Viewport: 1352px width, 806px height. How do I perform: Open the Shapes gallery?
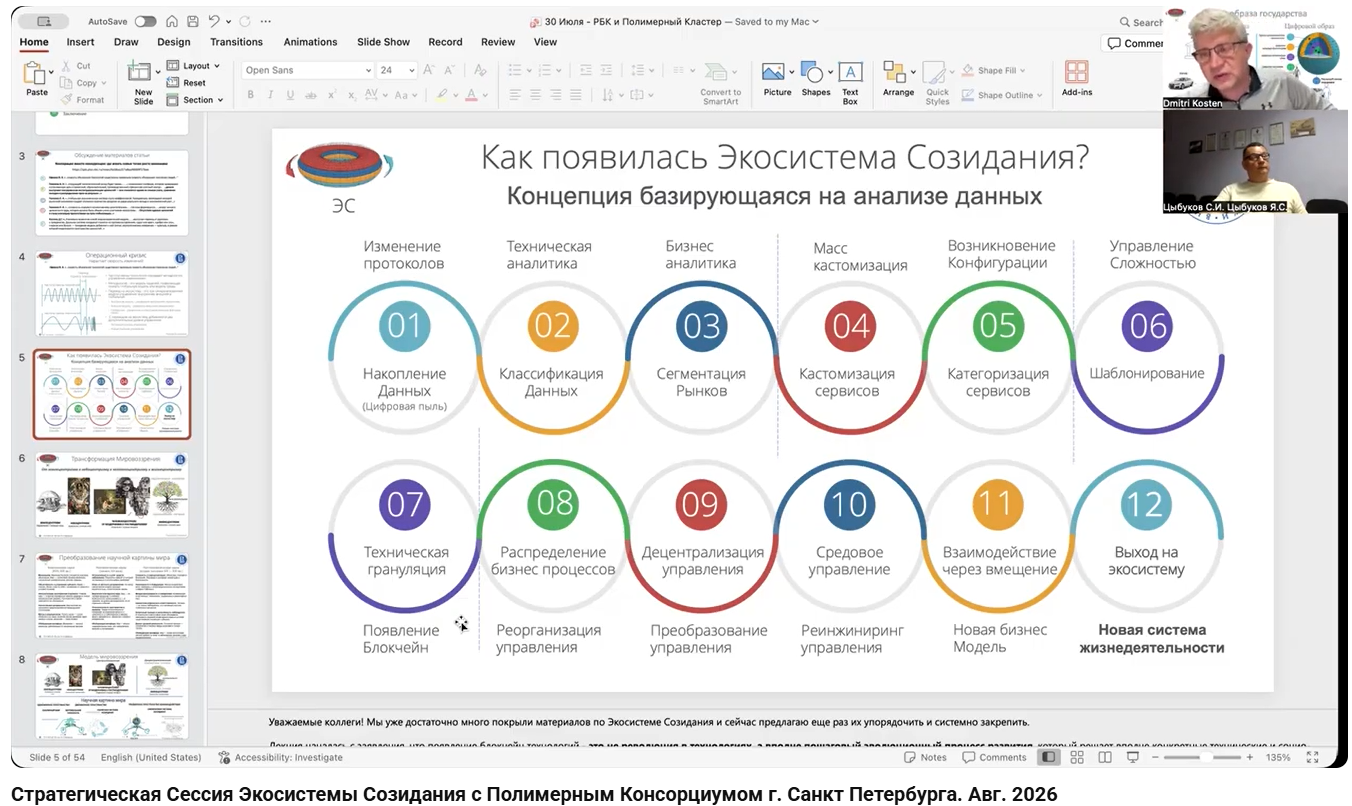pyautogui.click(x=816, y=80)
